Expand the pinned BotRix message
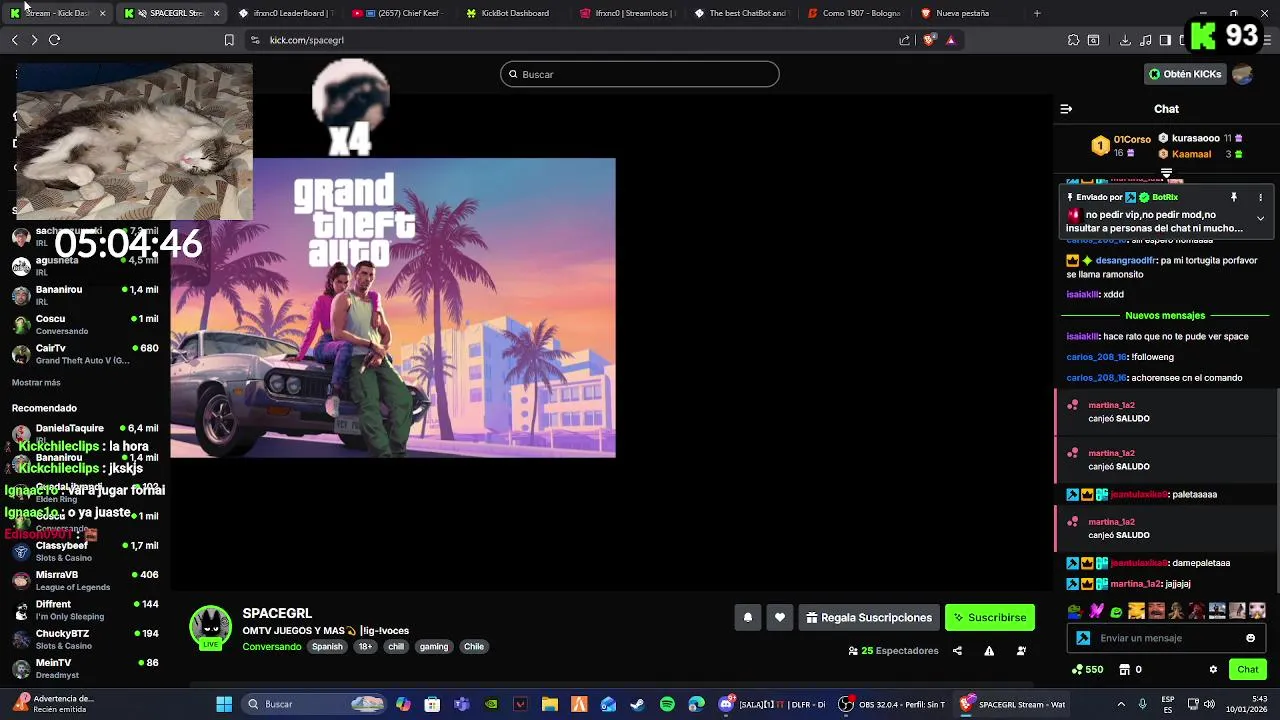This screenshot has width=1280, height=720. (x=1260, y=218)
